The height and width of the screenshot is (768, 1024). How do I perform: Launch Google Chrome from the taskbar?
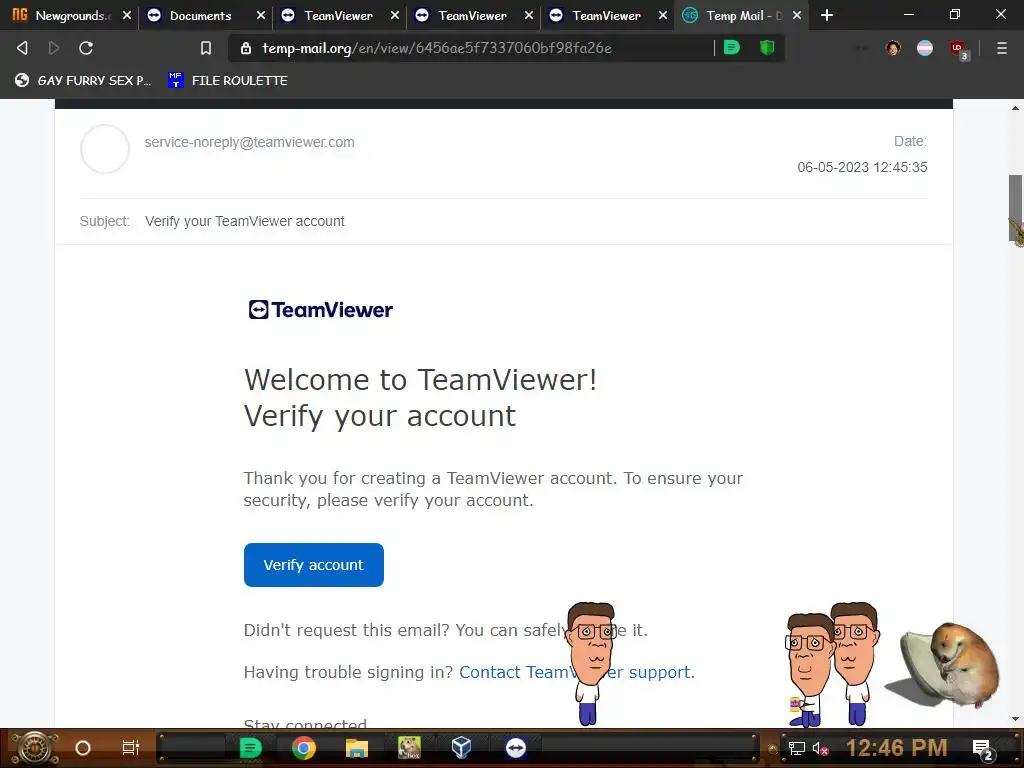tap(304, 748)
